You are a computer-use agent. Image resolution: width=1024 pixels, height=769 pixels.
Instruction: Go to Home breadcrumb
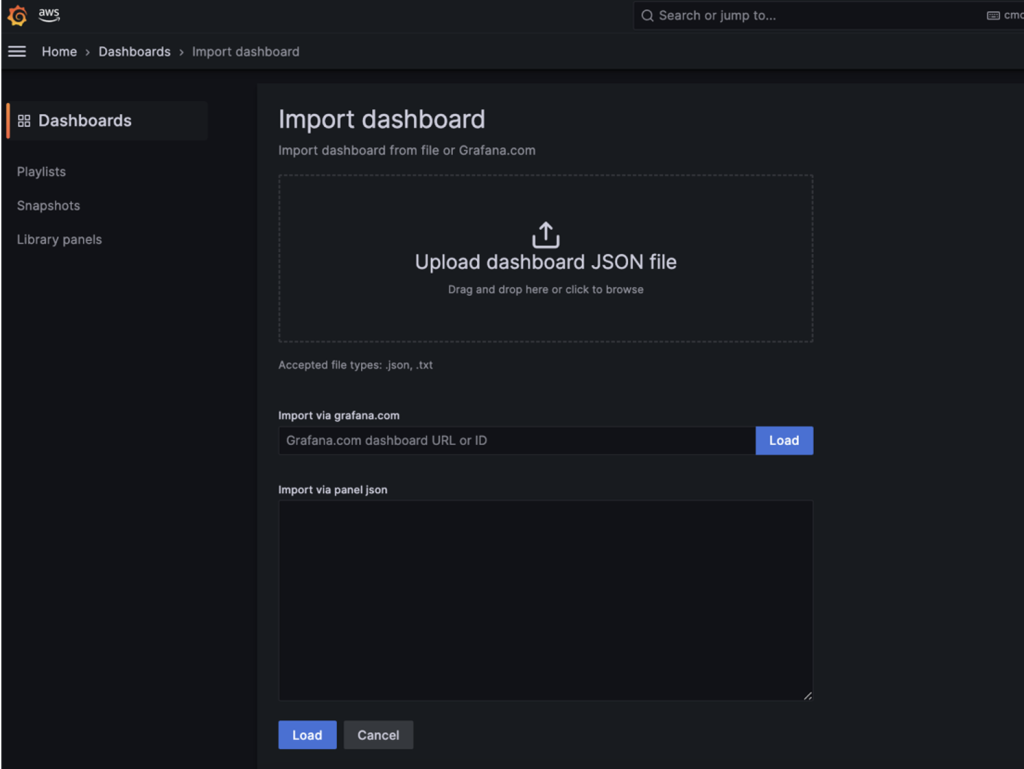(59, 52)
